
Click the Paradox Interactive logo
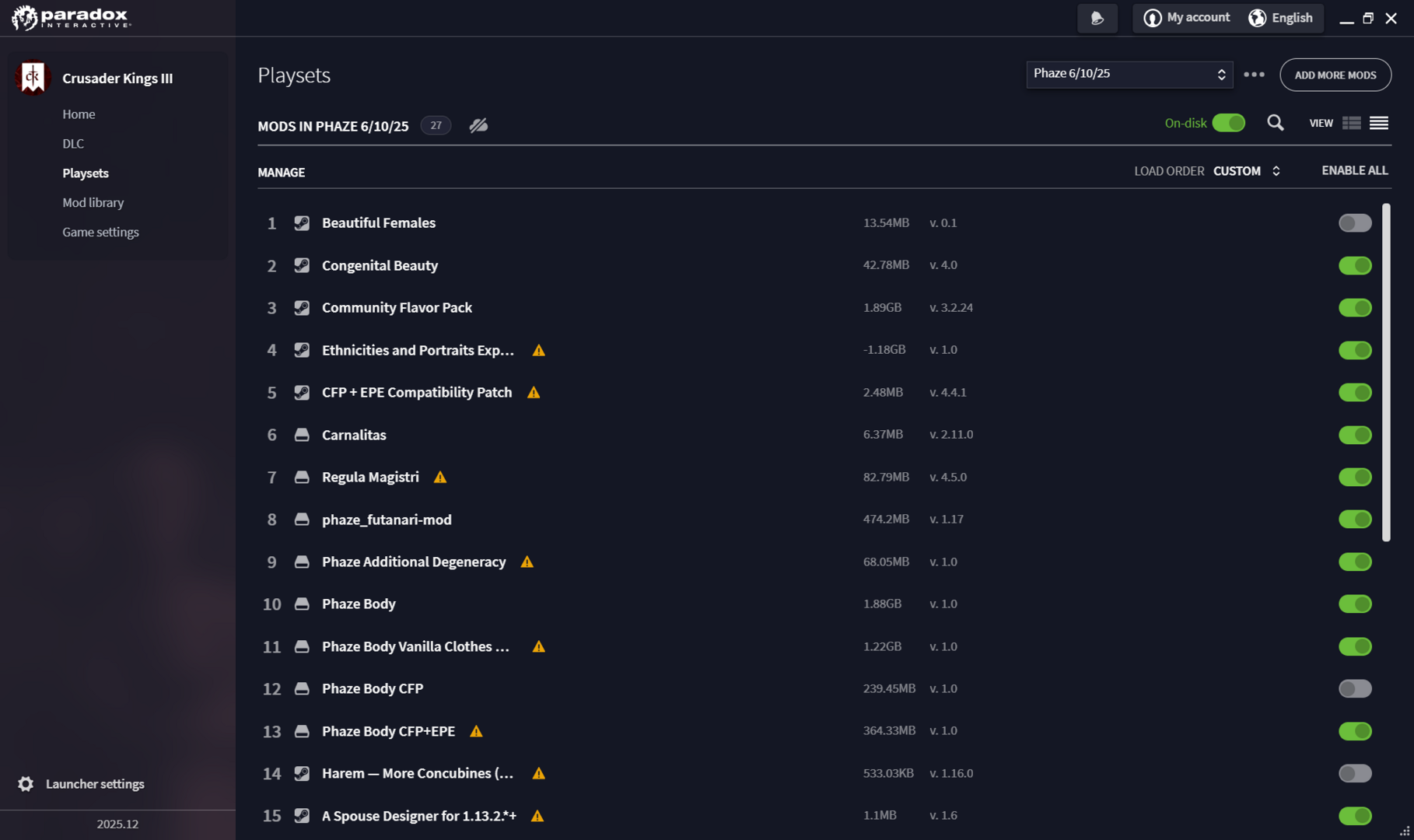coord(71,17)
